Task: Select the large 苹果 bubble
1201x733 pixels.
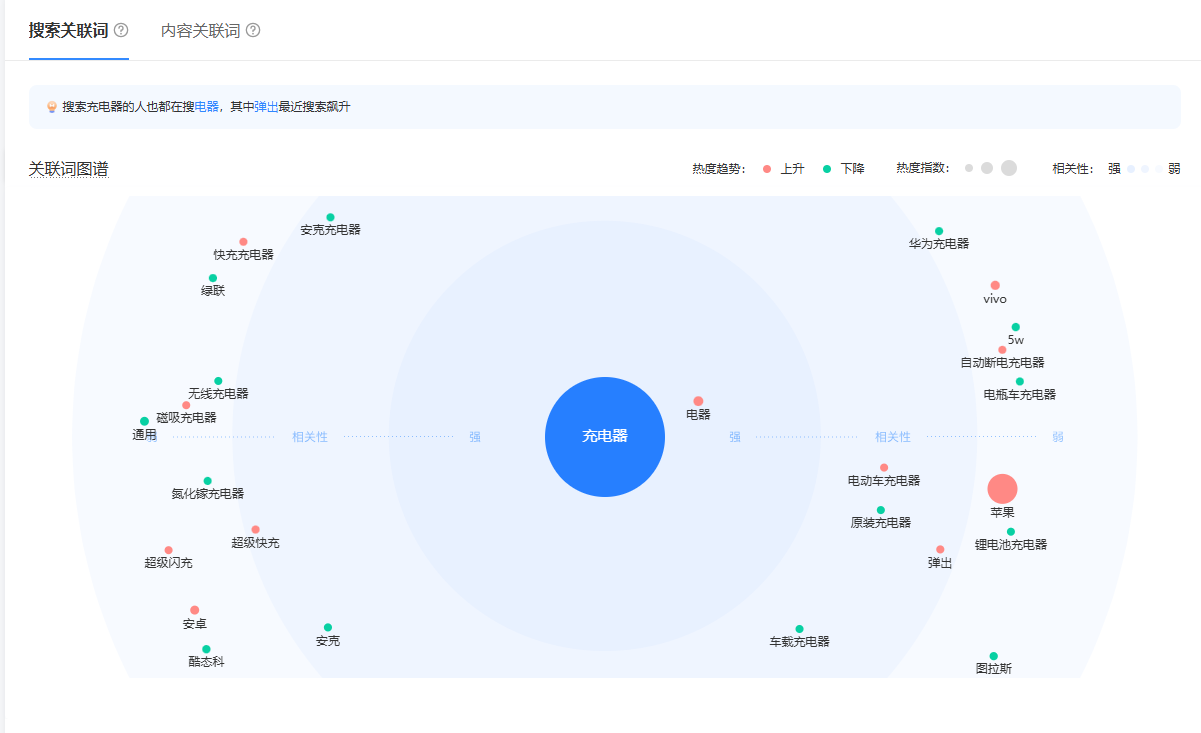Action: [x=1002, y=488]
